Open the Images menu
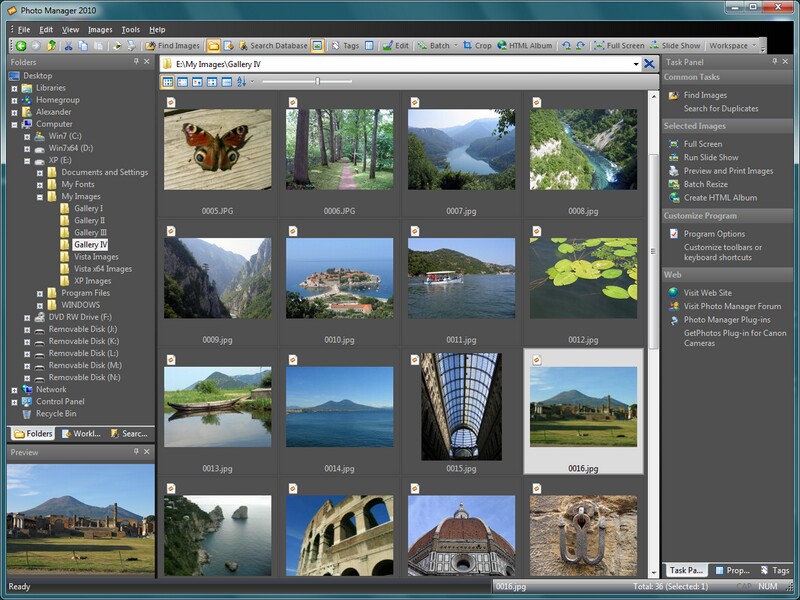The height and width of the screenshot is (600, 800). 100,30
